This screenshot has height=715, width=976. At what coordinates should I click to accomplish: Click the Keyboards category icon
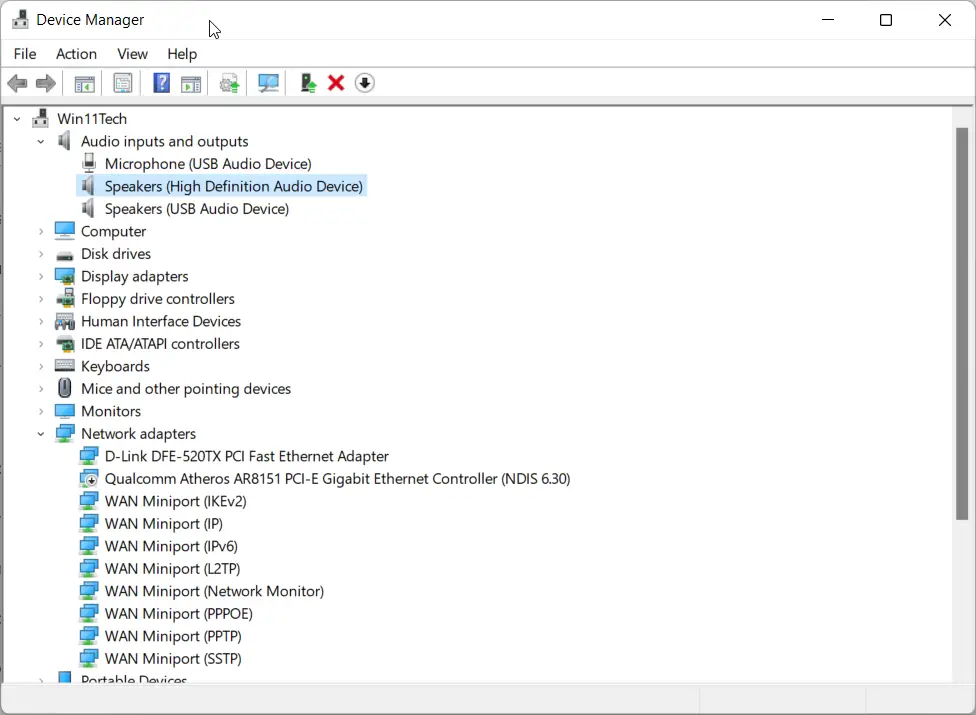[65, 365]
